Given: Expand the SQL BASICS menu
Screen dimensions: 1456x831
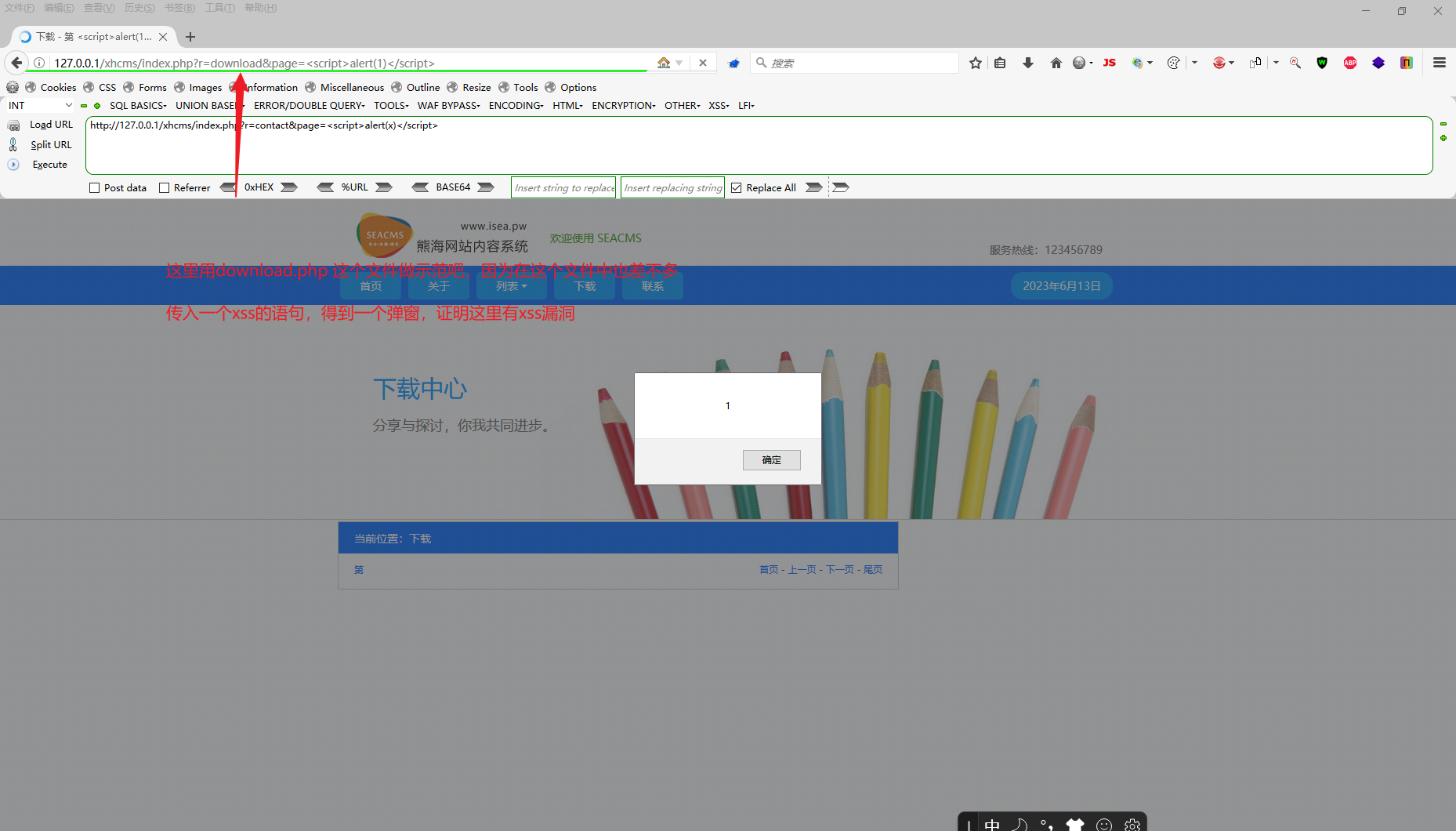Looking at the screenshot, I should [138, 105].
